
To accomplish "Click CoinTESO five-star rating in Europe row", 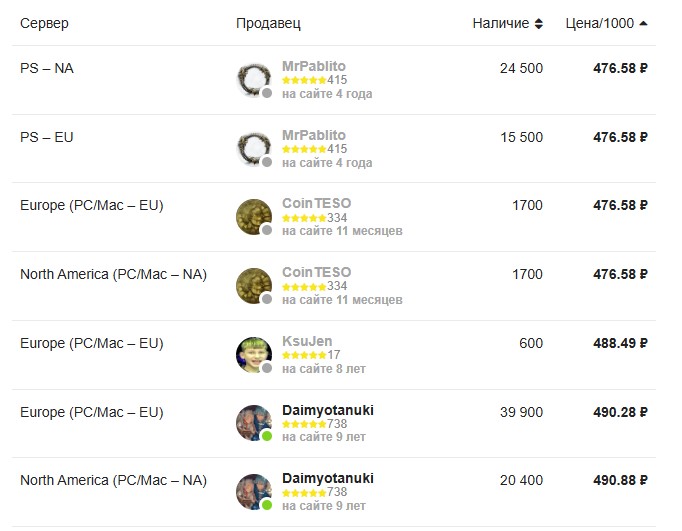I will [x=304, y=217].
